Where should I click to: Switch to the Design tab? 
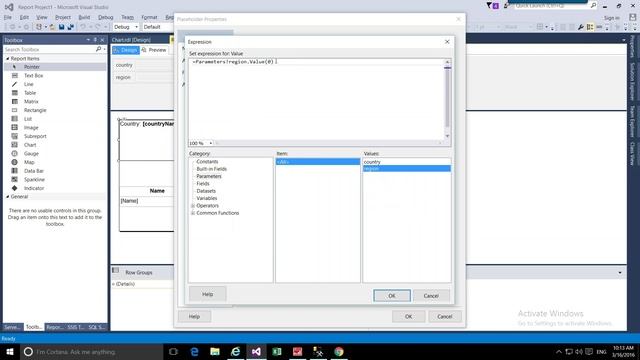(126, 50)
